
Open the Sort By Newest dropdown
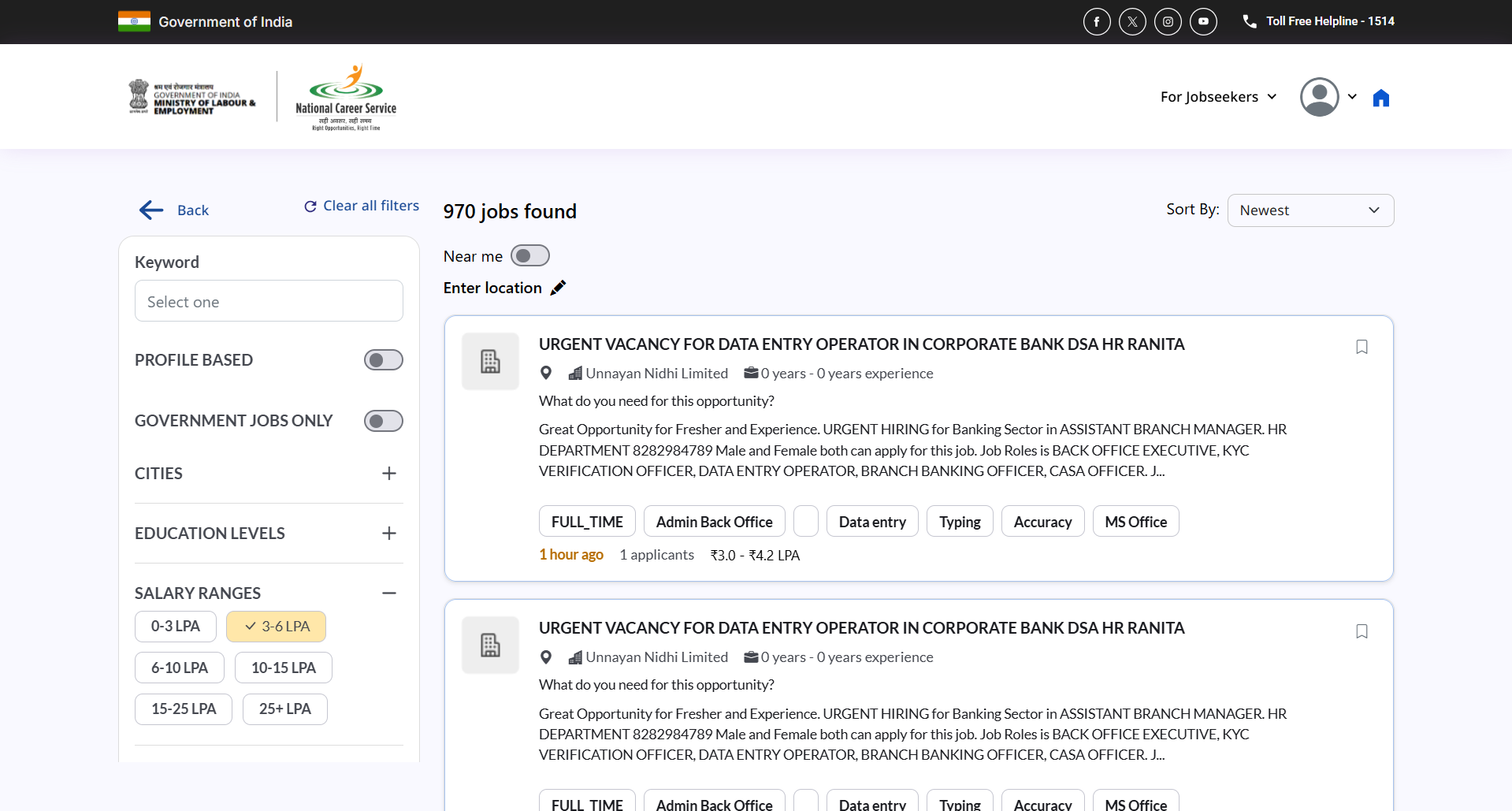1310,210
